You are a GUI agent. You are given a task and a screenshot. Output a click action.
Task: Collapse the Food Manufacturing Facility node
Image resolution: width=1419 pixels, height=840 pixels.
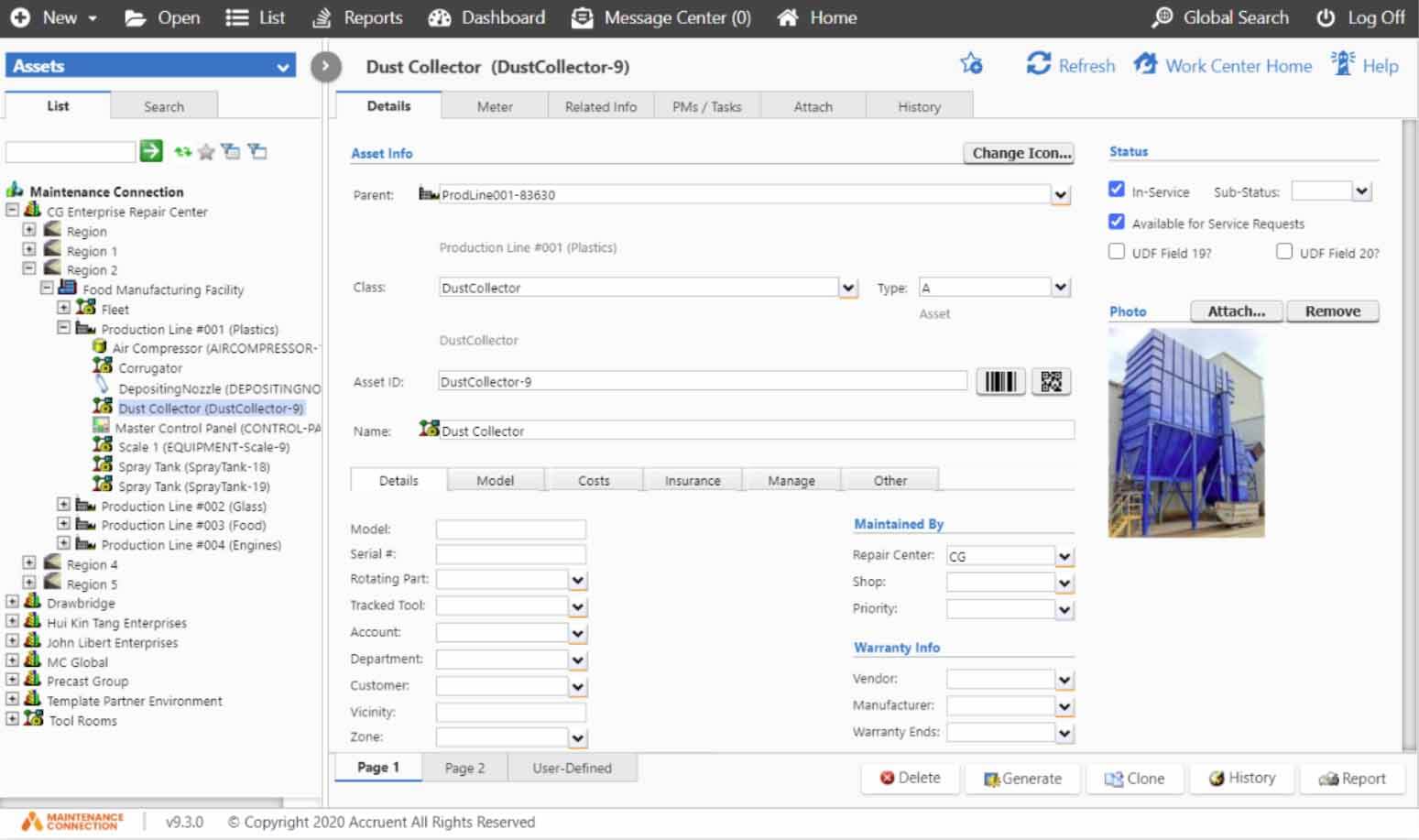[46, 288]
